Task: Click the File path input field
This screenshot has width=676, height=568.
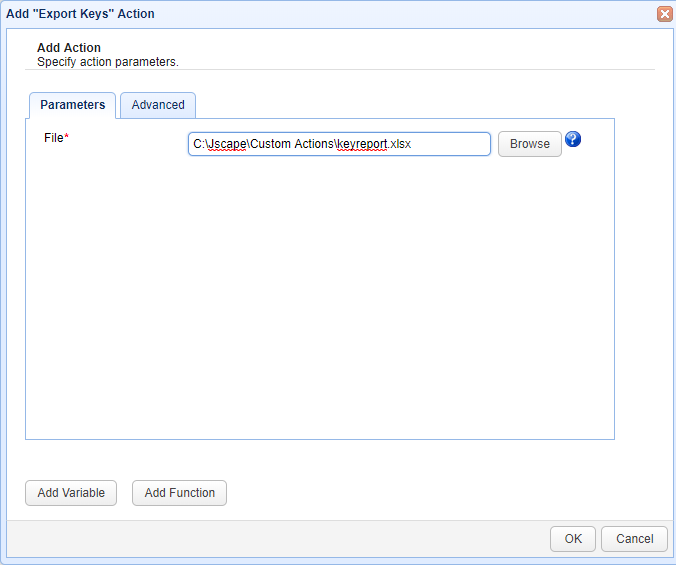Action: click(x=339, y=144)
